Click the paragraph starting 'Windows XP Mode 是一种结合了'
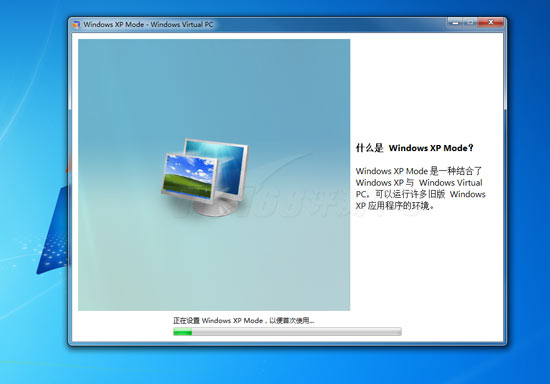The height and width of the screenshot is (384, 550). [x=420, y=188]
